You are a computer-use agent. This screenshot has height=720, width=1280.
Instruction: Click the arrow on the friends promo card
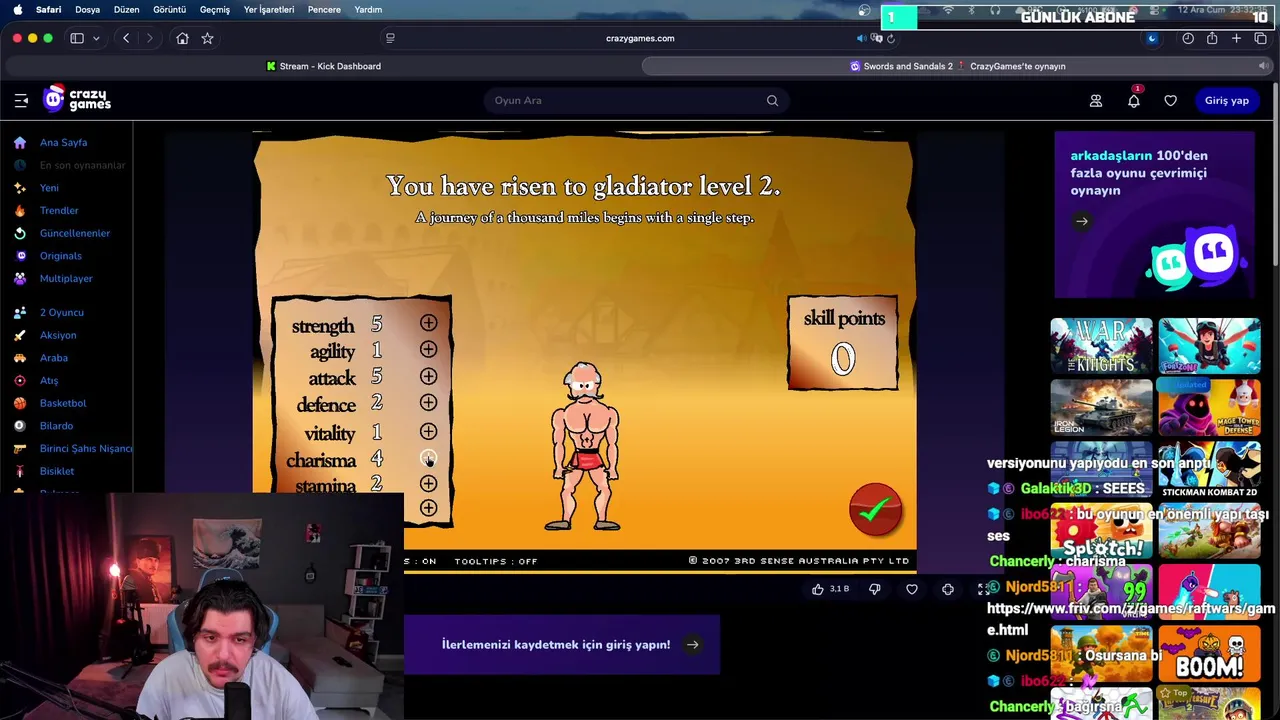point(1082,222)
